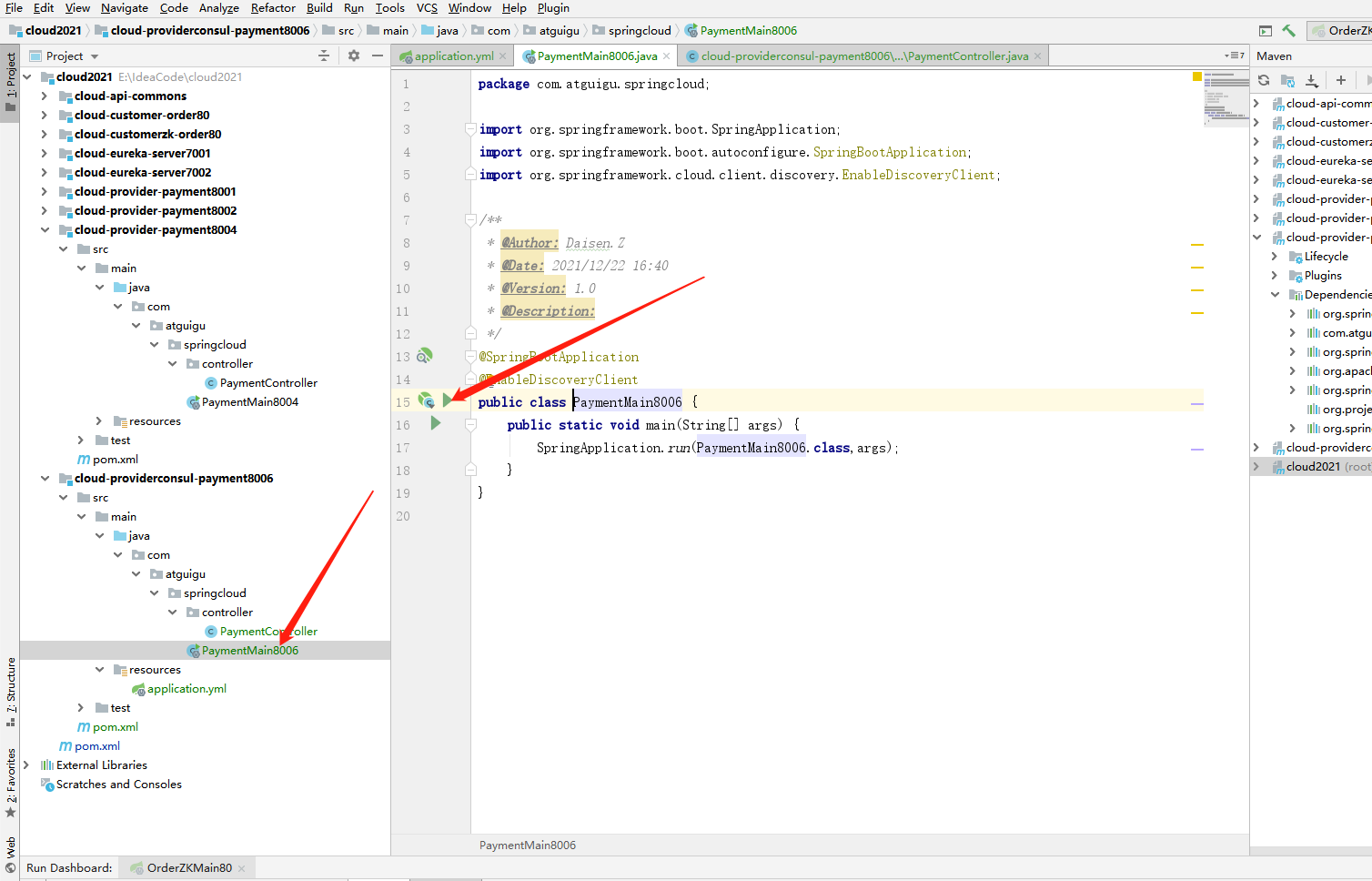Reimport all Maven projects with refresh icon
Screen dimensions: 1372x881
1264,80
